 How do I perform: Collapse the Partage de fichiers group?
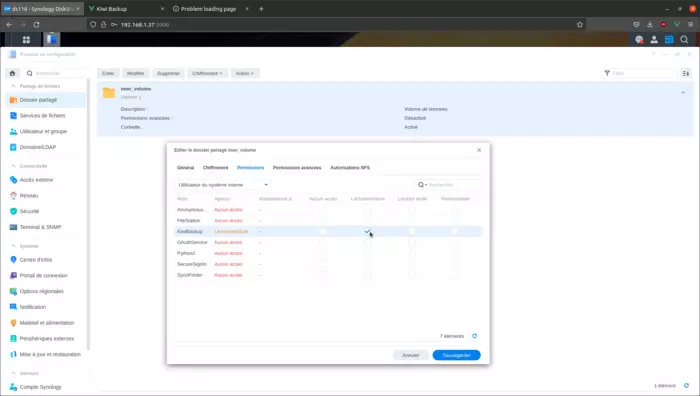click(x=13, y=86)
